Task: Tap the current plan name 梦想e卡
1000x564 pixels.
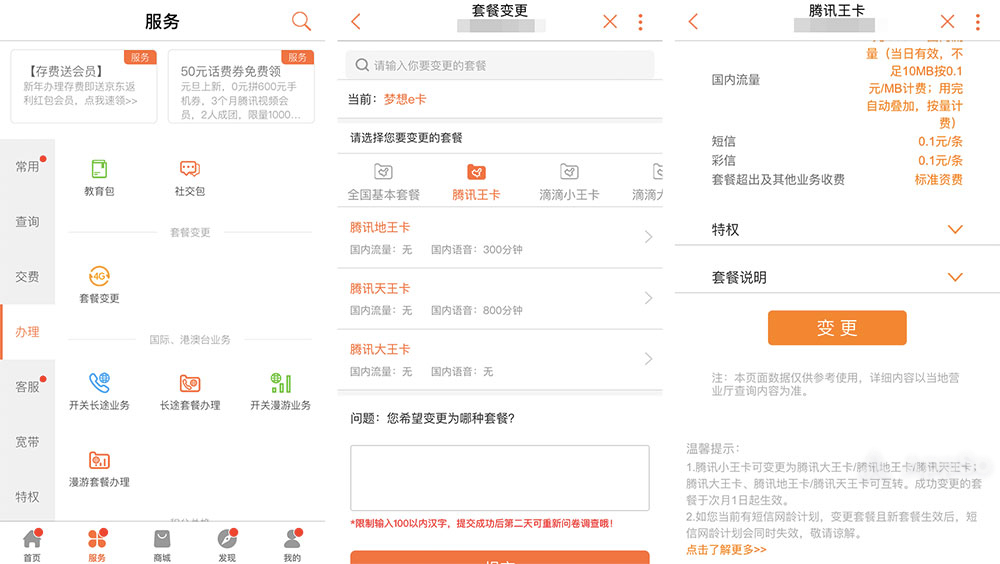Action: coord(405,99)
